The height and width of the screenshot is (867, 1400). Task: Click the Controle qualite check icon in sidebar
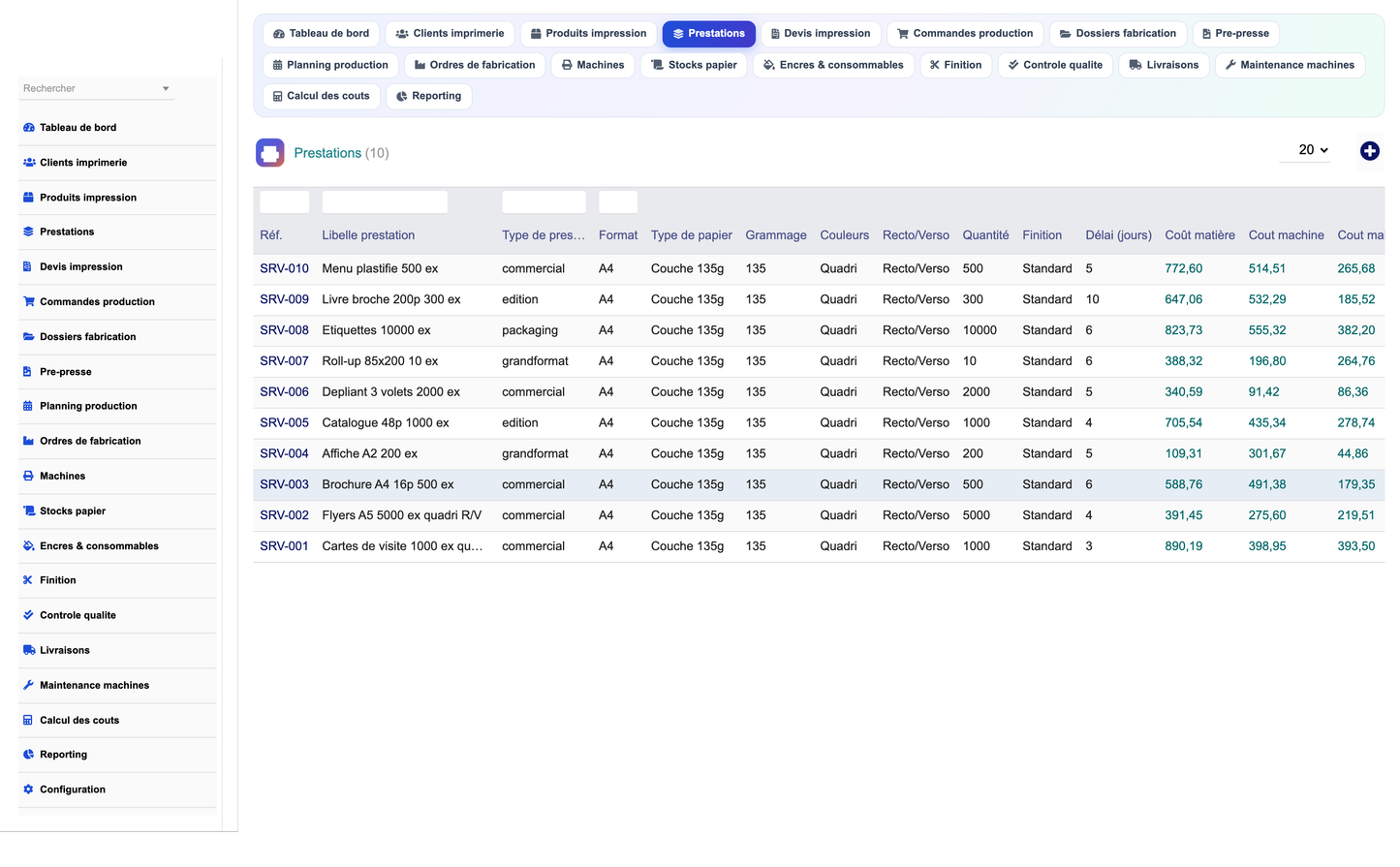click(x=28, y=615)
